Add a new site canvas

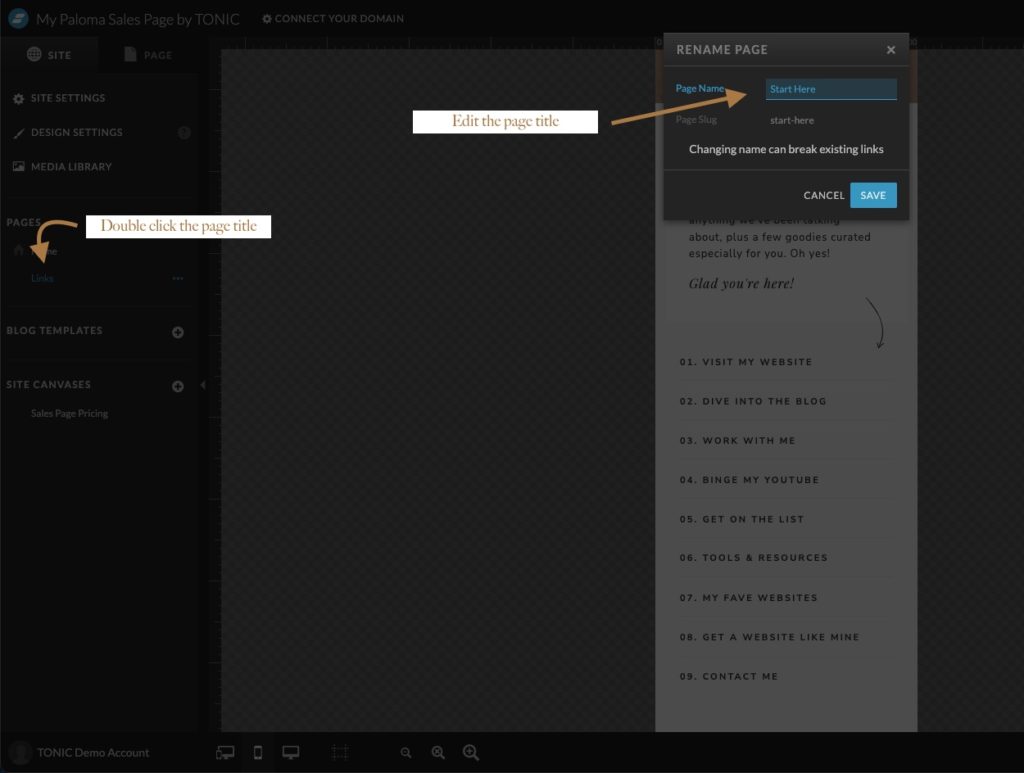[178, 386]
